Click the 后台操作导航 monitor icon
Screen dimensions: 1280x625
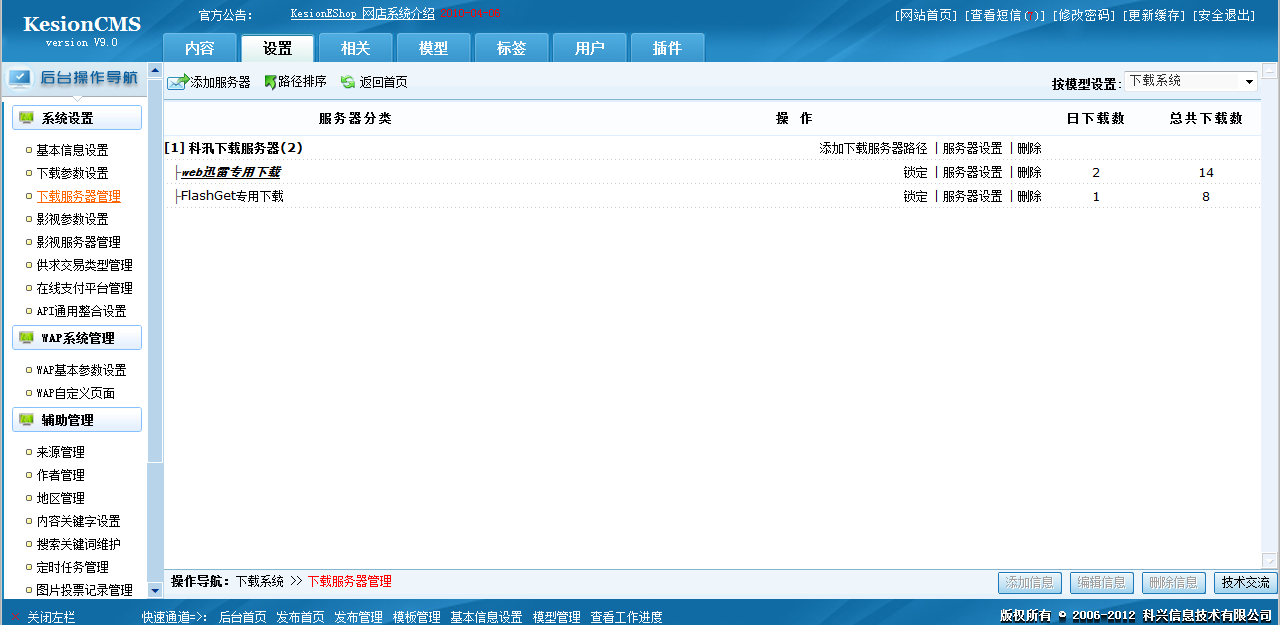20,79
